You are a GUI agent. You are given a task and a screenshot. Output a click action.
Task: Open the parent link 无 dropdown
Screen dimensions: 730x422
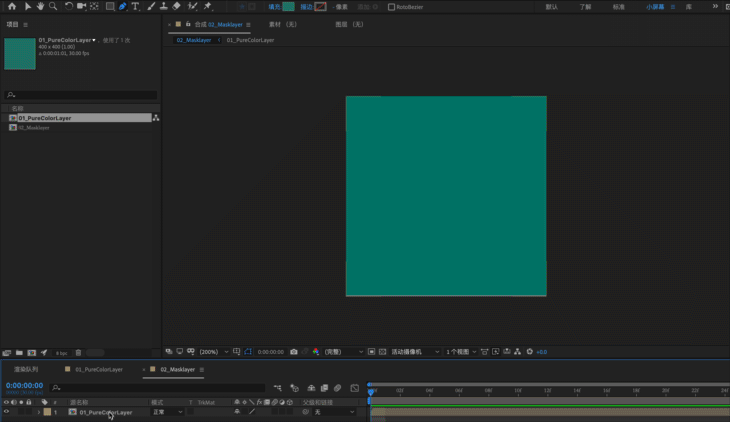334,412
